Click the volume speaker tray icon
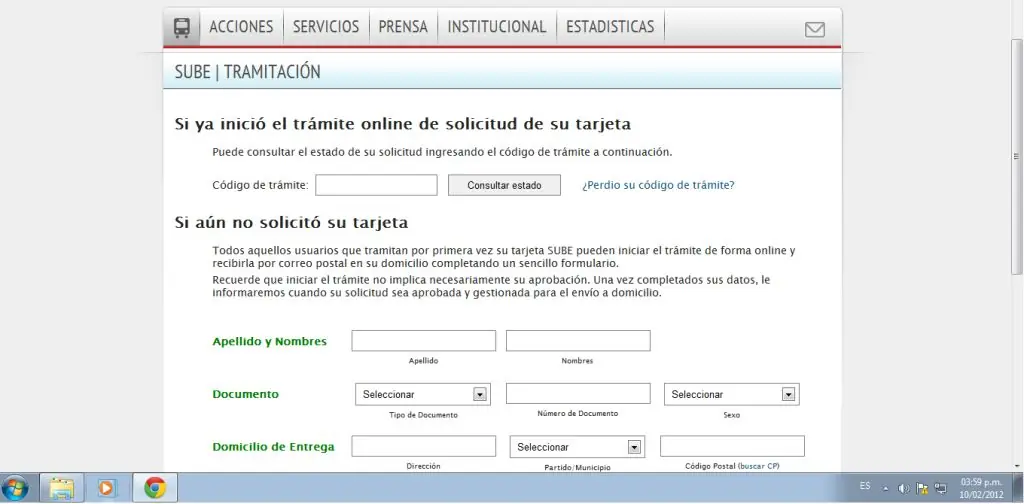The width and height of the screenshot is (1024, 504). pyautogui.click(x=904, y=488)
